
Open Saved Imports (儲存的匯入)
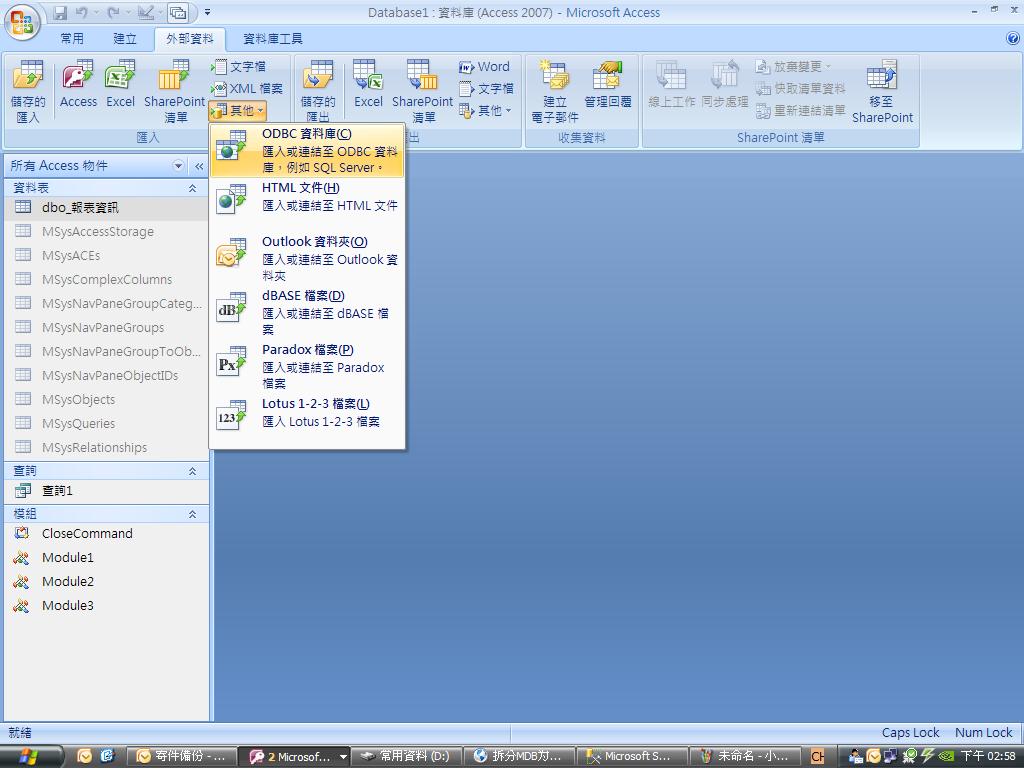pyautogui.click(x=28, y=91)
